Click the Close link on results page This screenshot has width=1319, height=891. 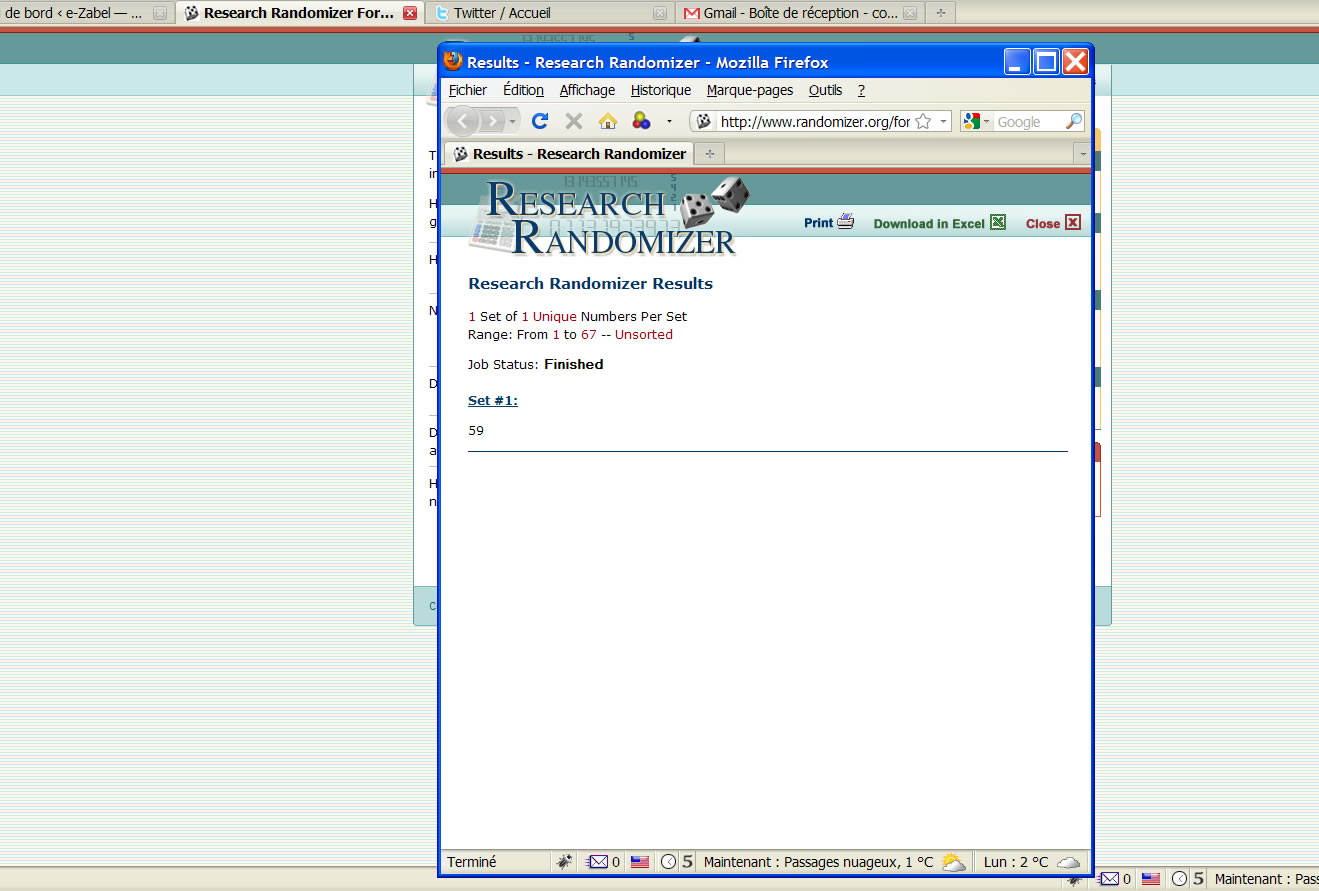[x=1042, y=224]
